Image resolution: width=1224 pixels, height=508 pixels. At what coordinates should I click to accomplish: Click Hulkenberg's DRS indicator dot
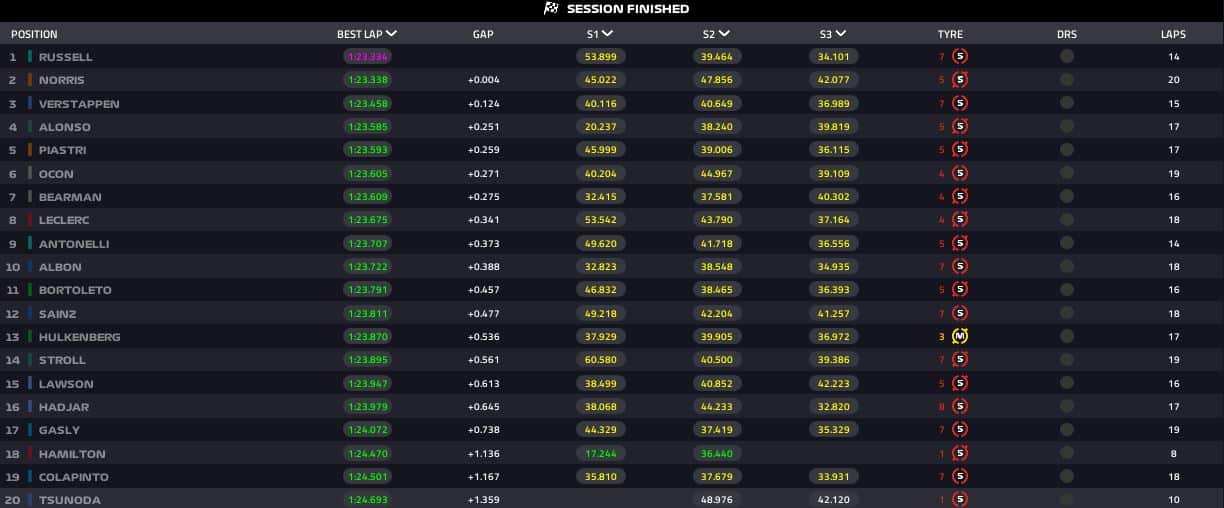click(x=1067, y=337)
